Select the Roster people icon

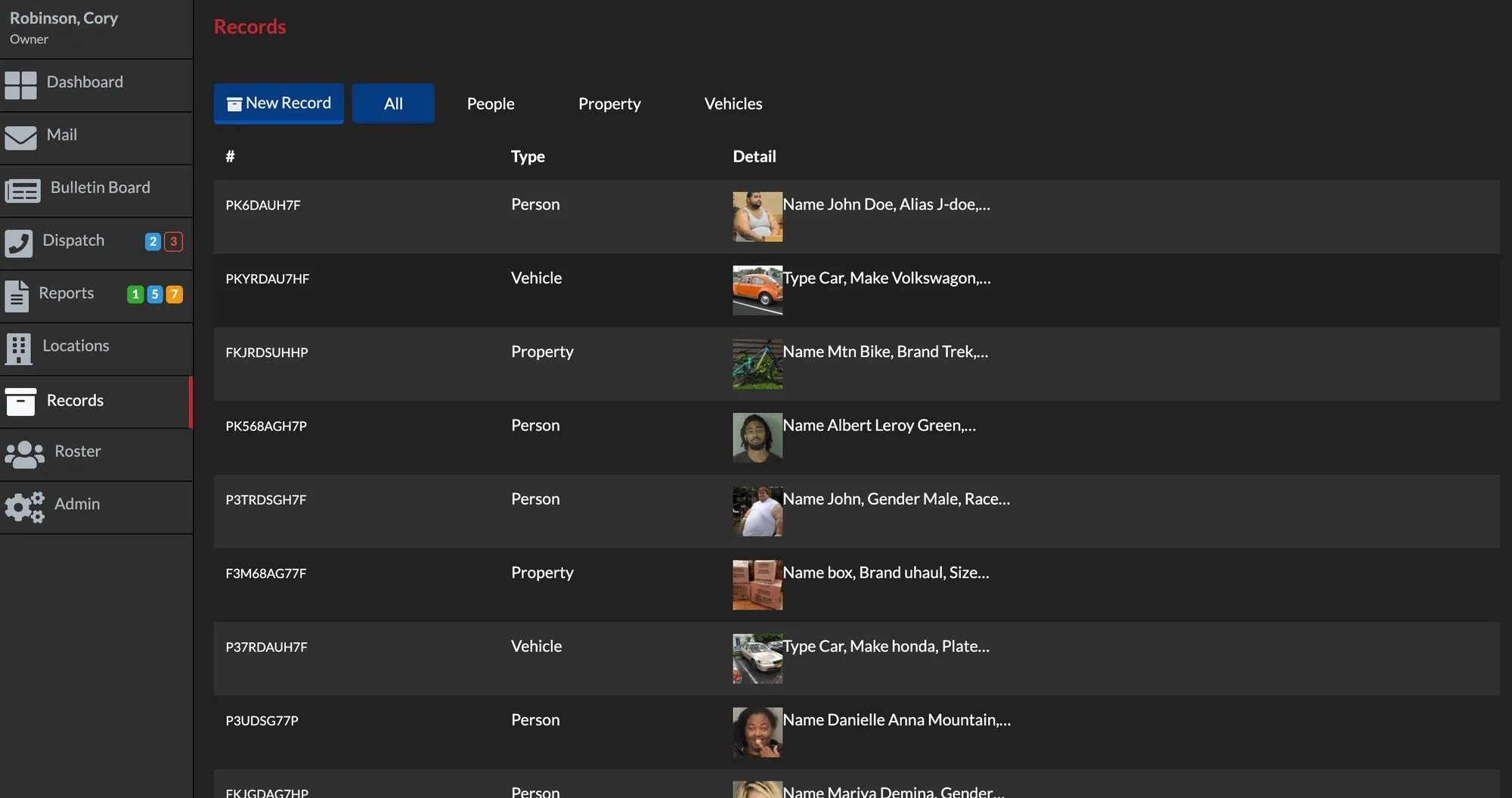click(x=24, y=454)
